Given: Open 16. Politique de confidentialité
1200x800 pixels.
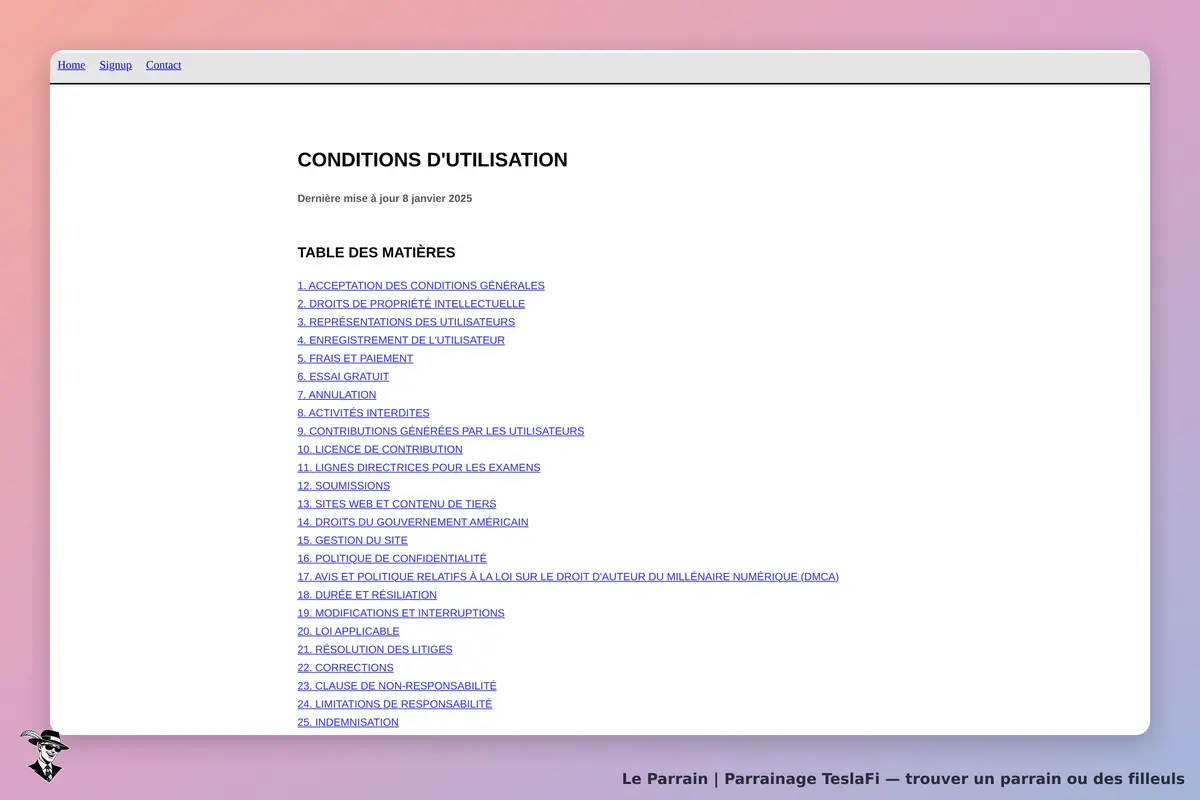Looking at the screenshot, I should (x=392, y=558).
